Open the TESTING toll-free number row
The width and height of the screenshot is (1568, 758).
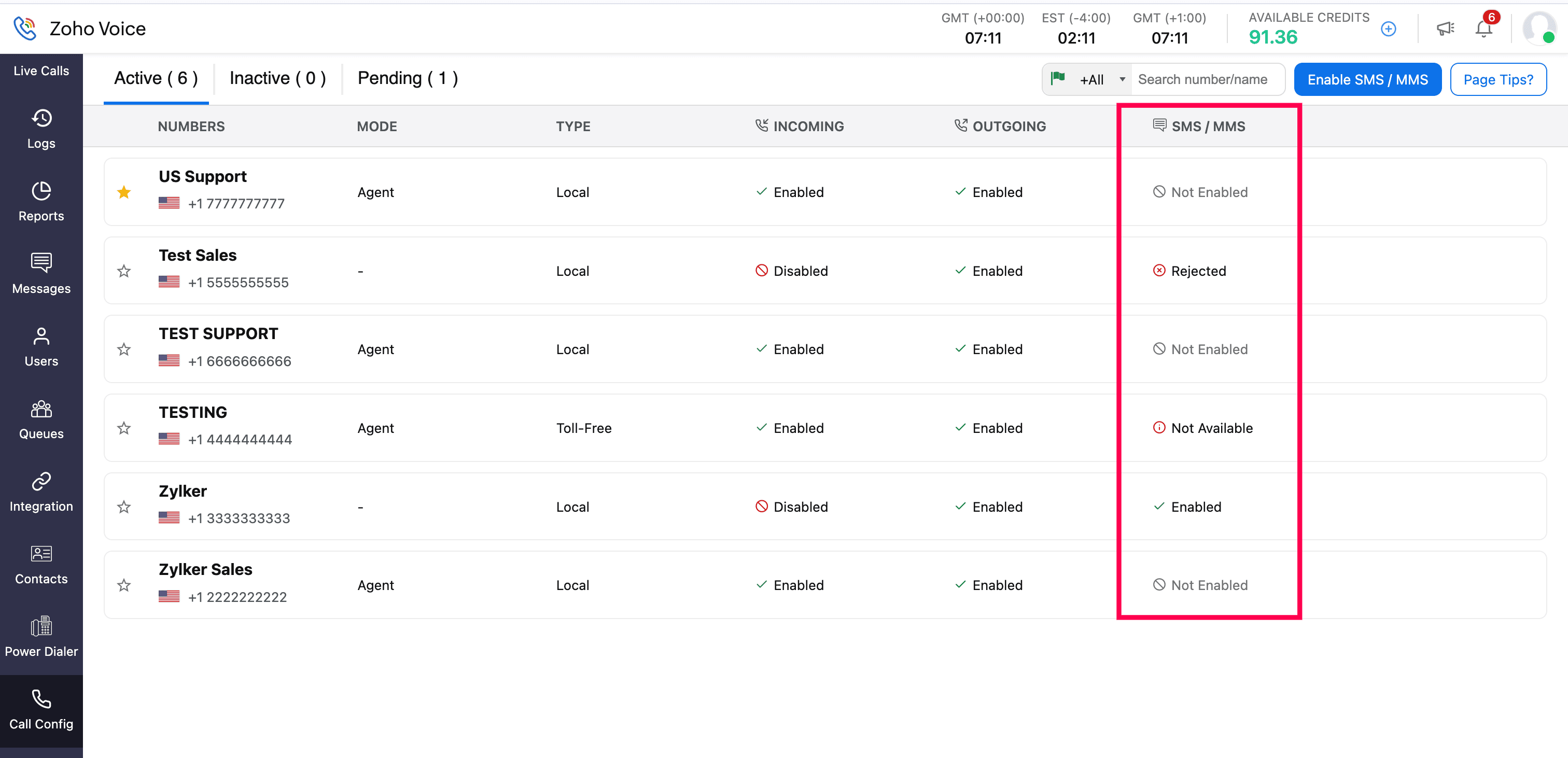click(193, 412)
